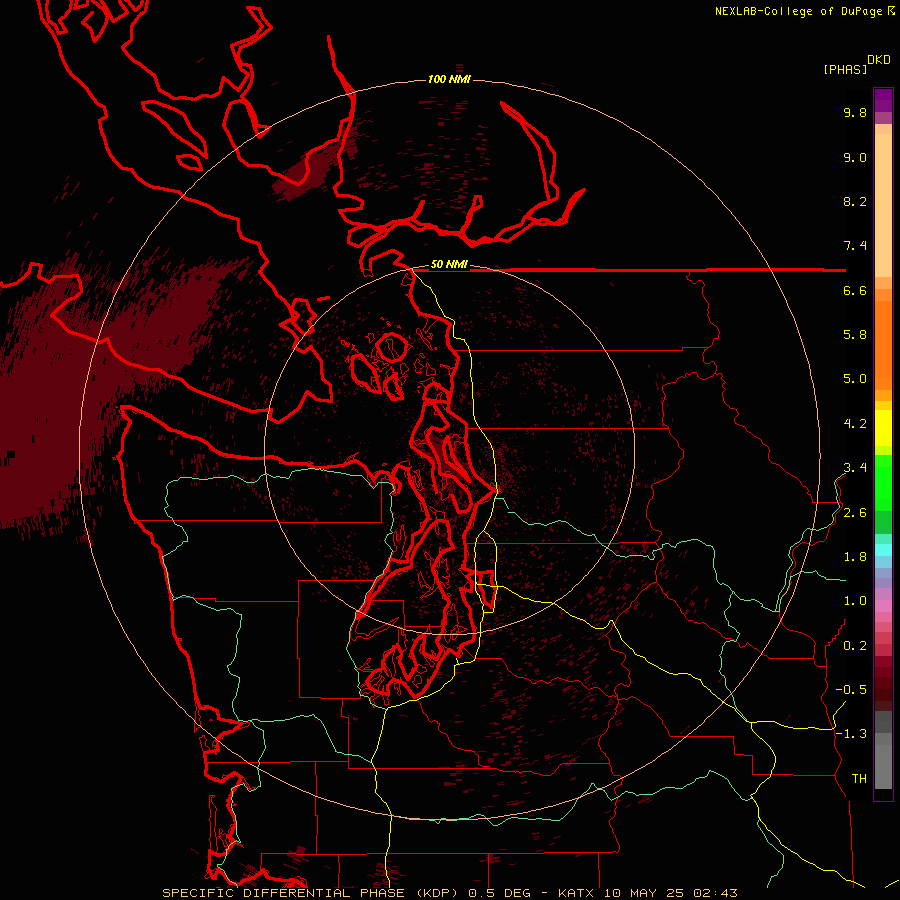
Task: Select the 9.0 scale value
Action: tap(855, 157)
